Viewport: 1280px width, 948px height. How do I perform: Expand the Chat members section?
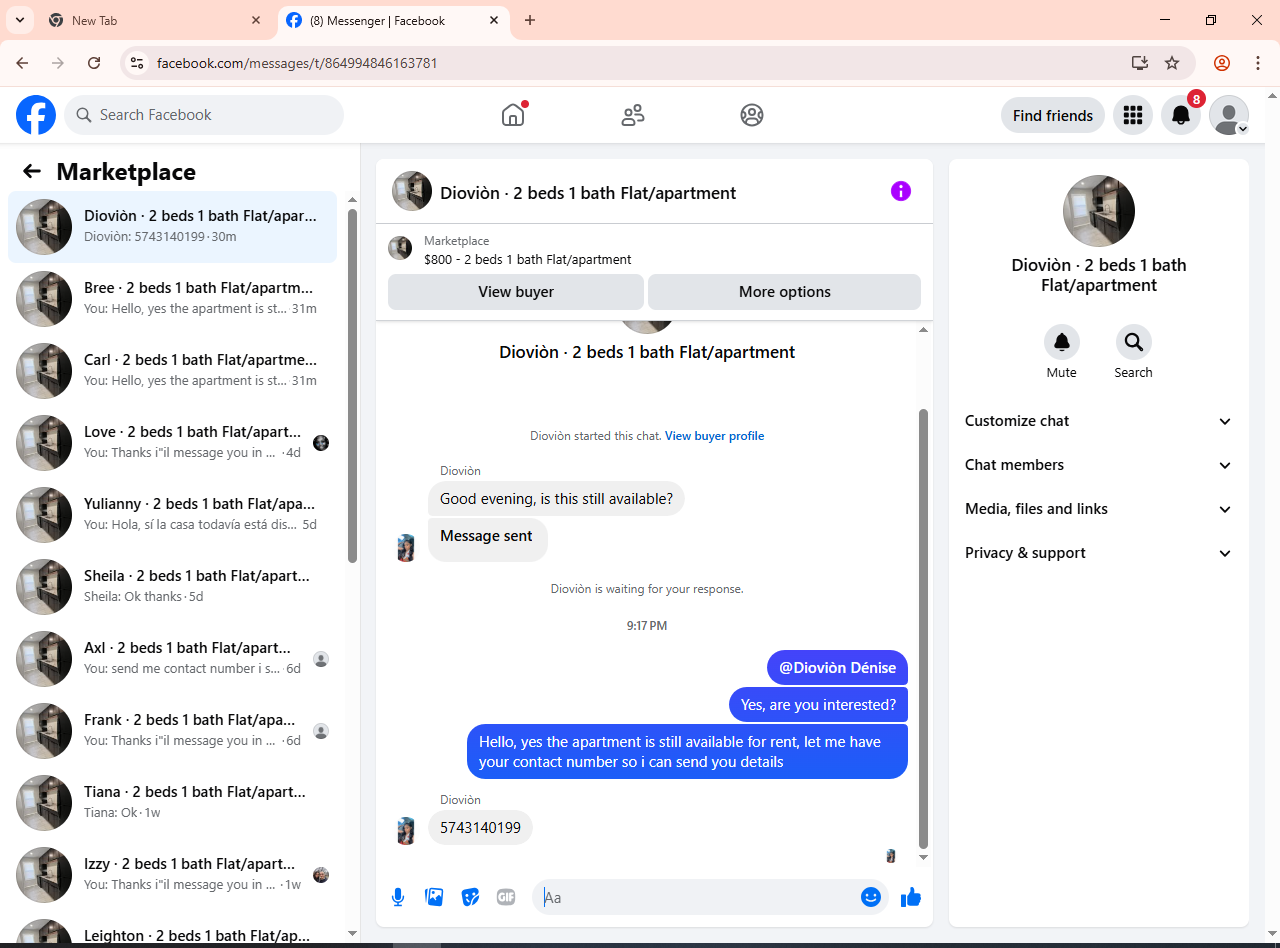click(1099, 465)
